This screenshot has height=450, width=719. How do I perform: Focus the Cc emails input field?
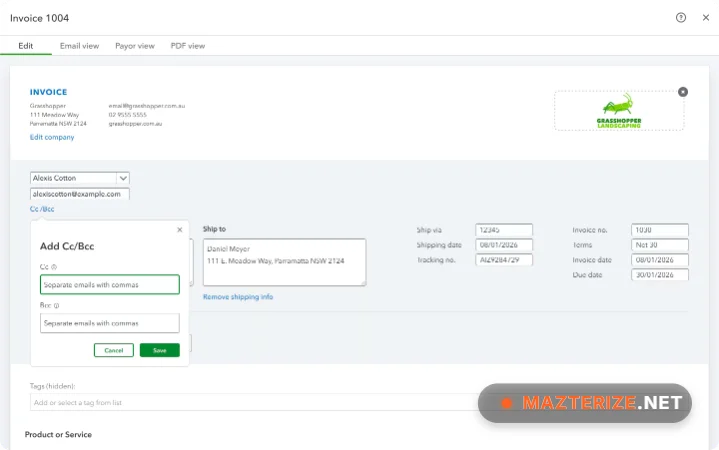[x=110, y=284]
